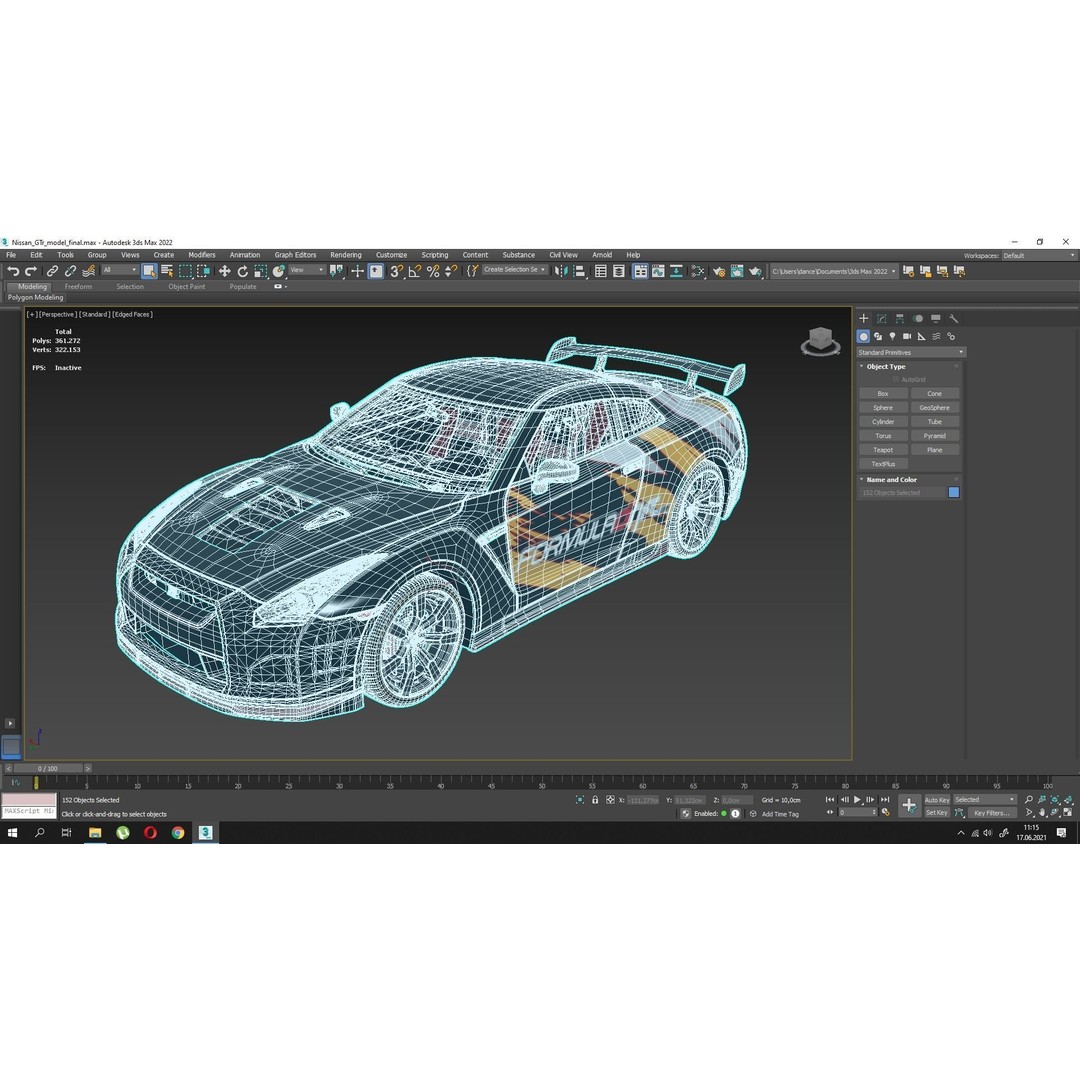Open the All selection filter dropdown
The height and width of the screenshot is (1080, 1080).
point(120,270)
